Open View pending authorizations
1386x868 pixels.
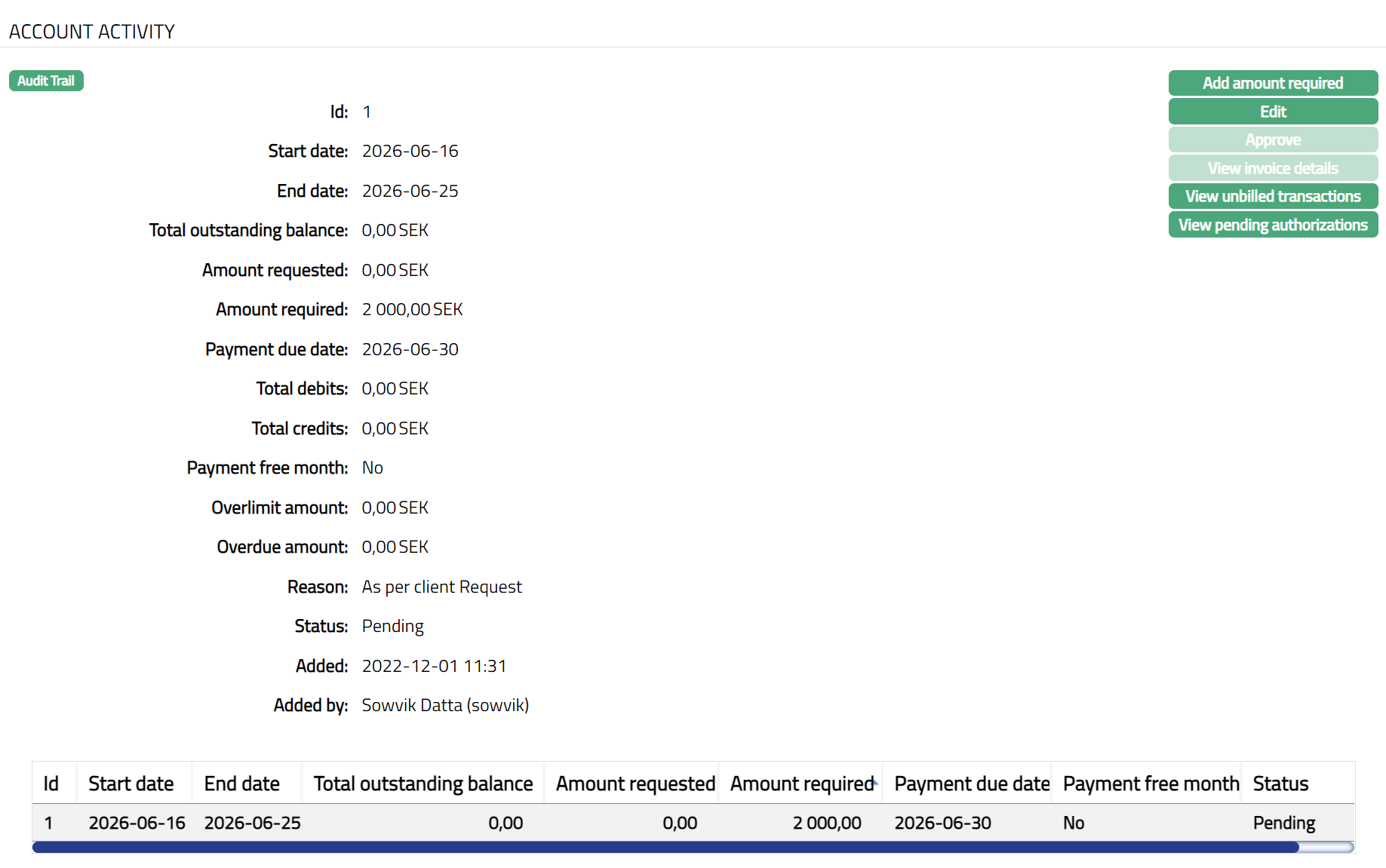(x=1272, y=225)
